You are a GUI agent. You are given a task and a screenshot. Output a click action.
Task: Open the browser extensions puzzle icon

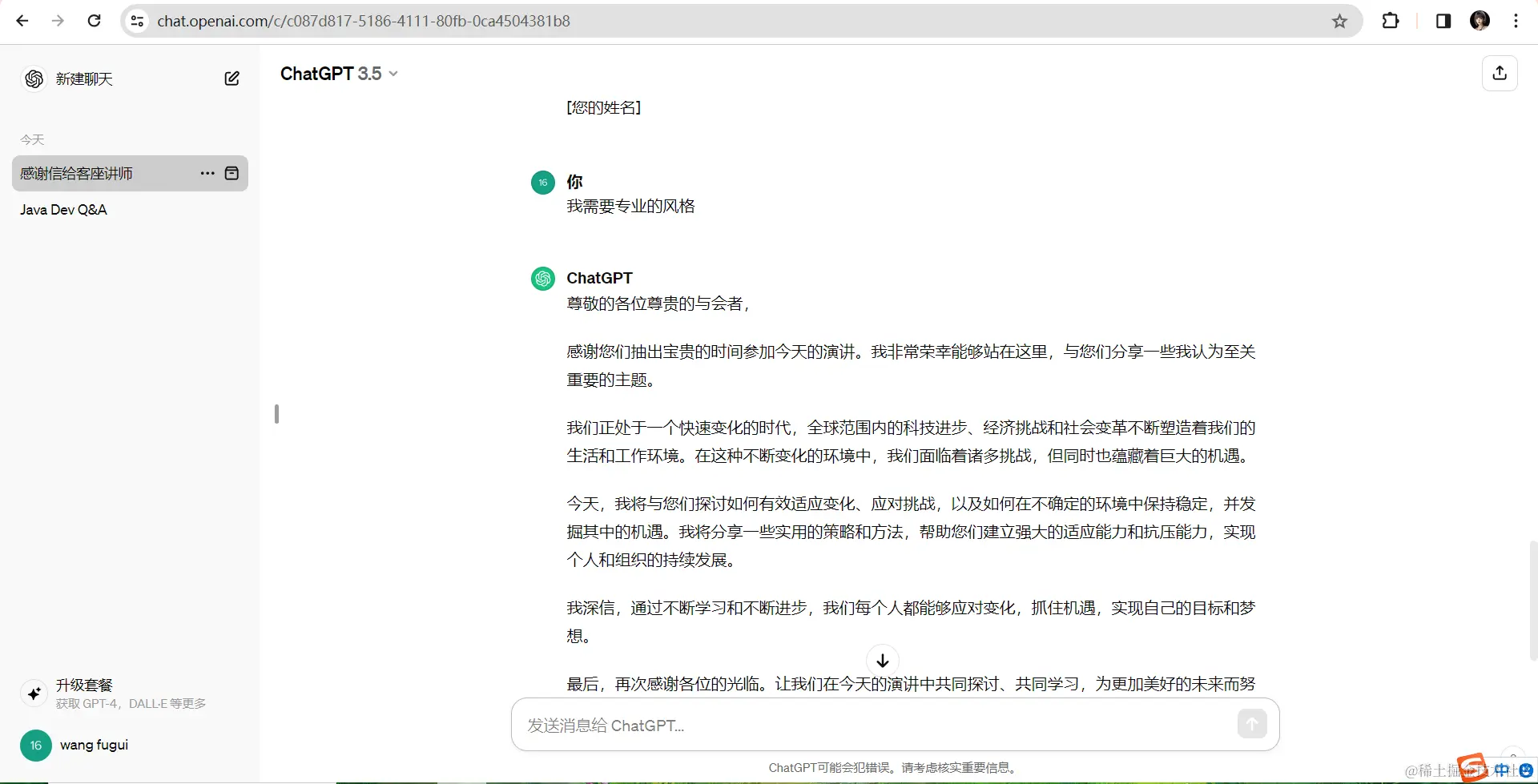pos(1391,21)
